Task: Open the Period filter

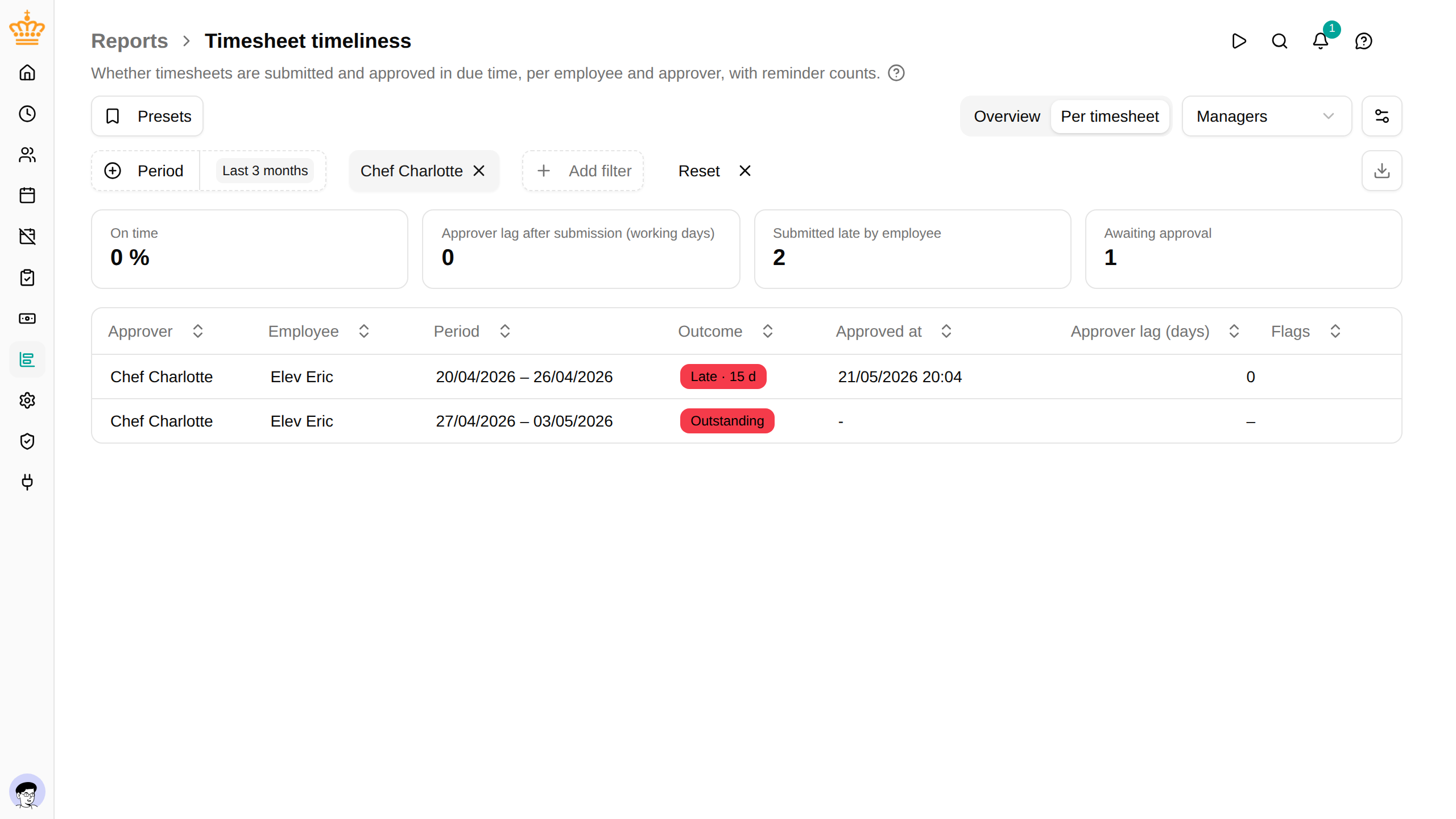Action: click(x=146, y=171)
